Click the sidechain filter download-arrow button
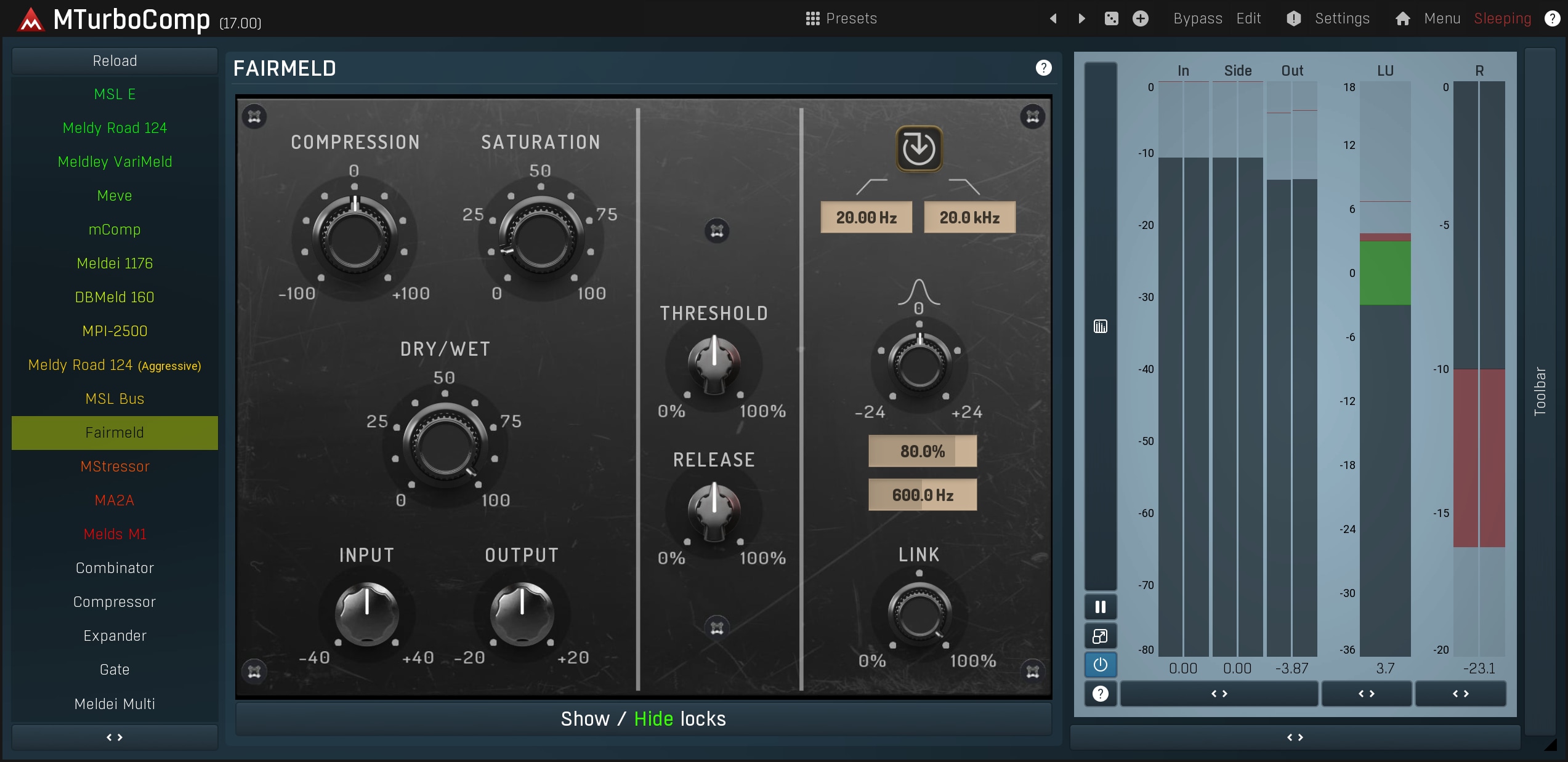 pyautogui.click(x=918, y=148)
